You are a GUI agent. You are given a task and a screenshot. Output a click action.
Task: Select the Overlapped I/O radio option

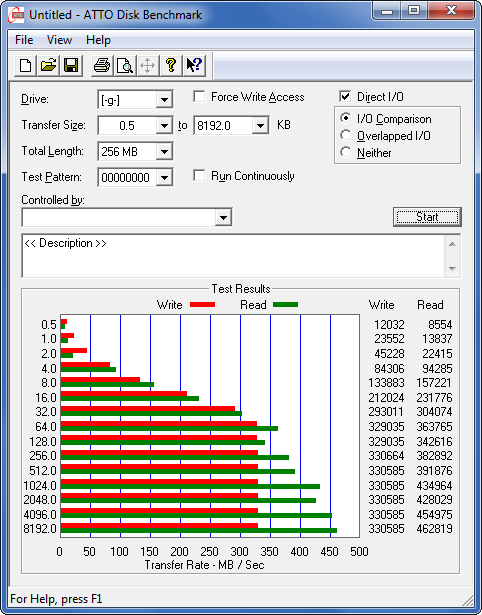pyautogui.click(x=346, y=135)
